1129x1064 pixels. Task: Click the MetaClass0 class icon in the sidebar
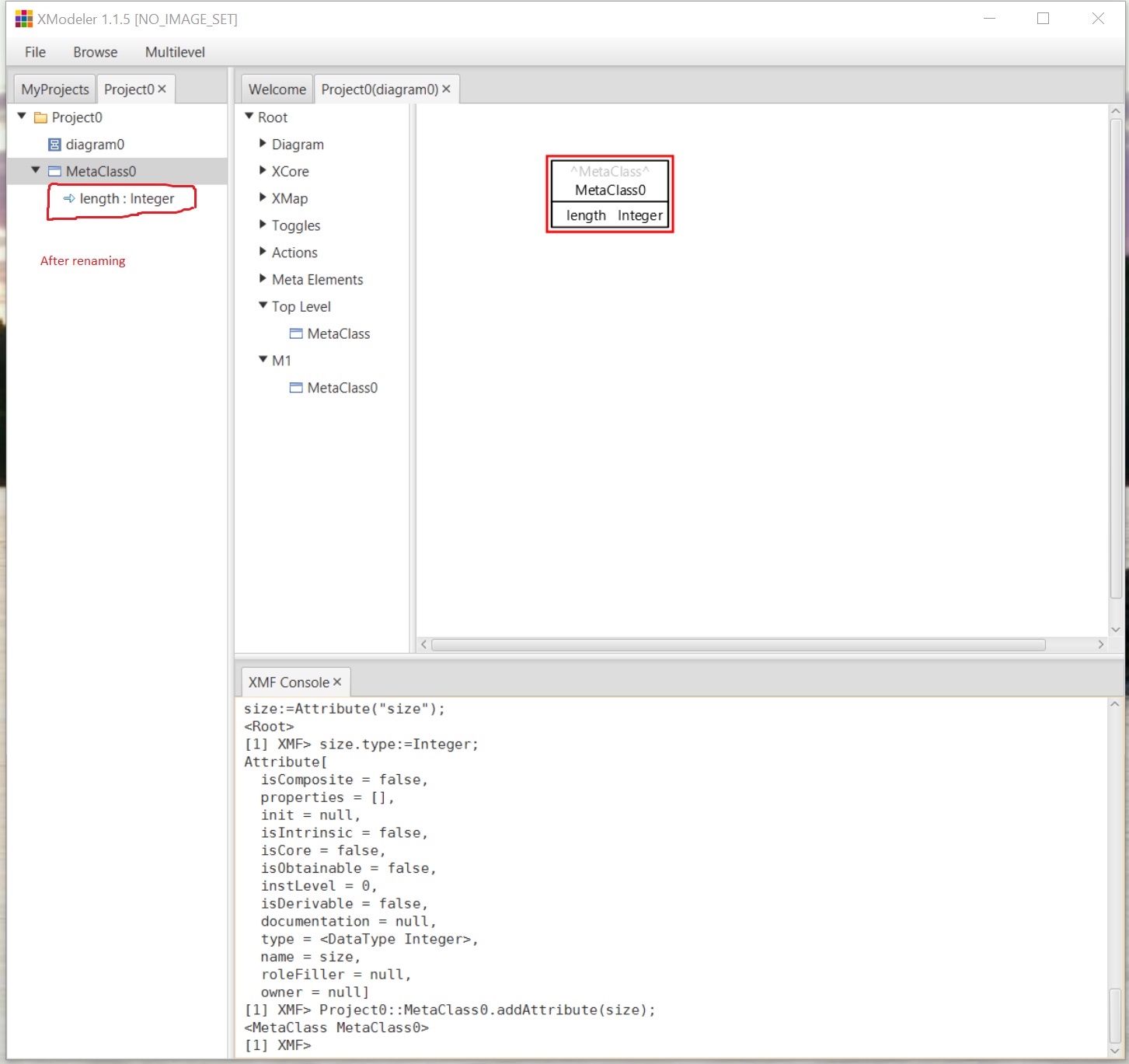(54, 170)
